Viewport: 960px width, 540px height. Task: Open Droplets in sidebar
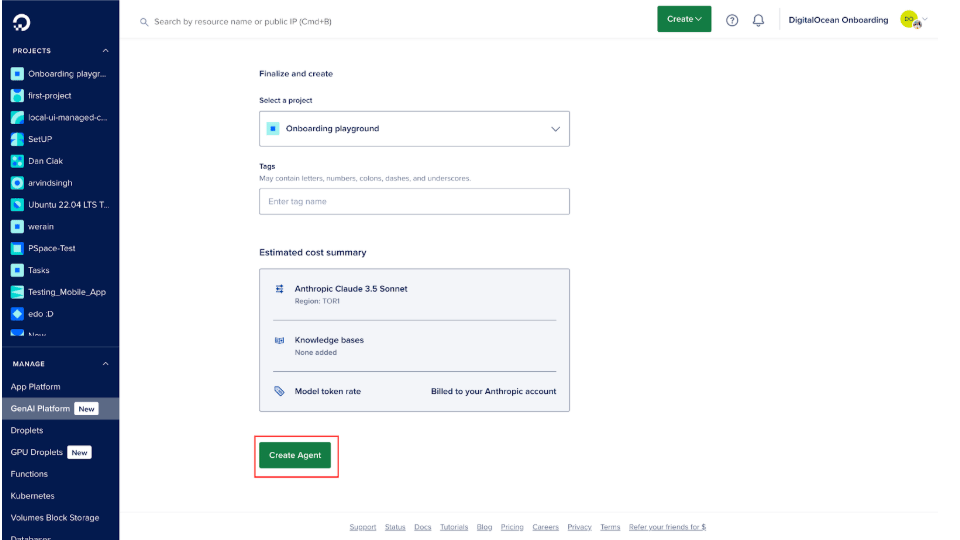coord(27,430)
